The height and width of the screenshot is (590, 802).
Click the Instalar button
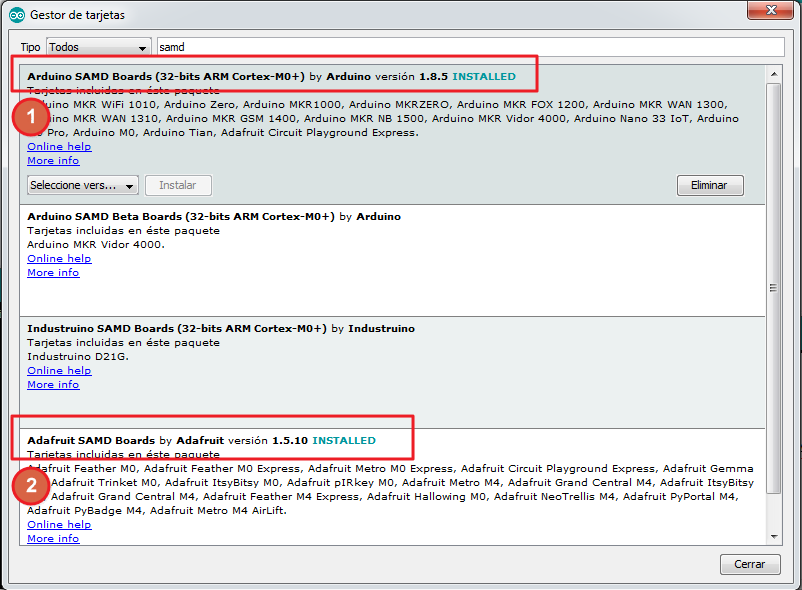tap(178, 185)
